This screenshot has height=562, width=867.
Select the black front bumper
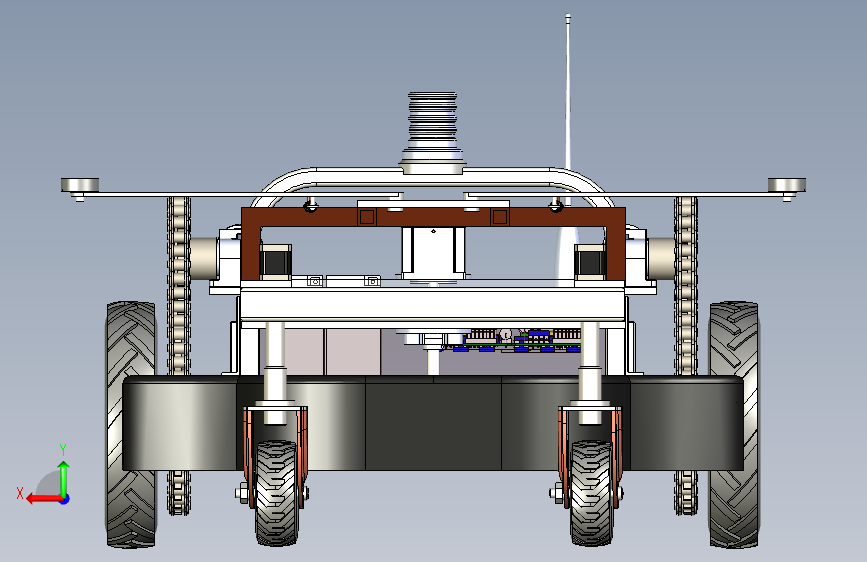[433, 423]
